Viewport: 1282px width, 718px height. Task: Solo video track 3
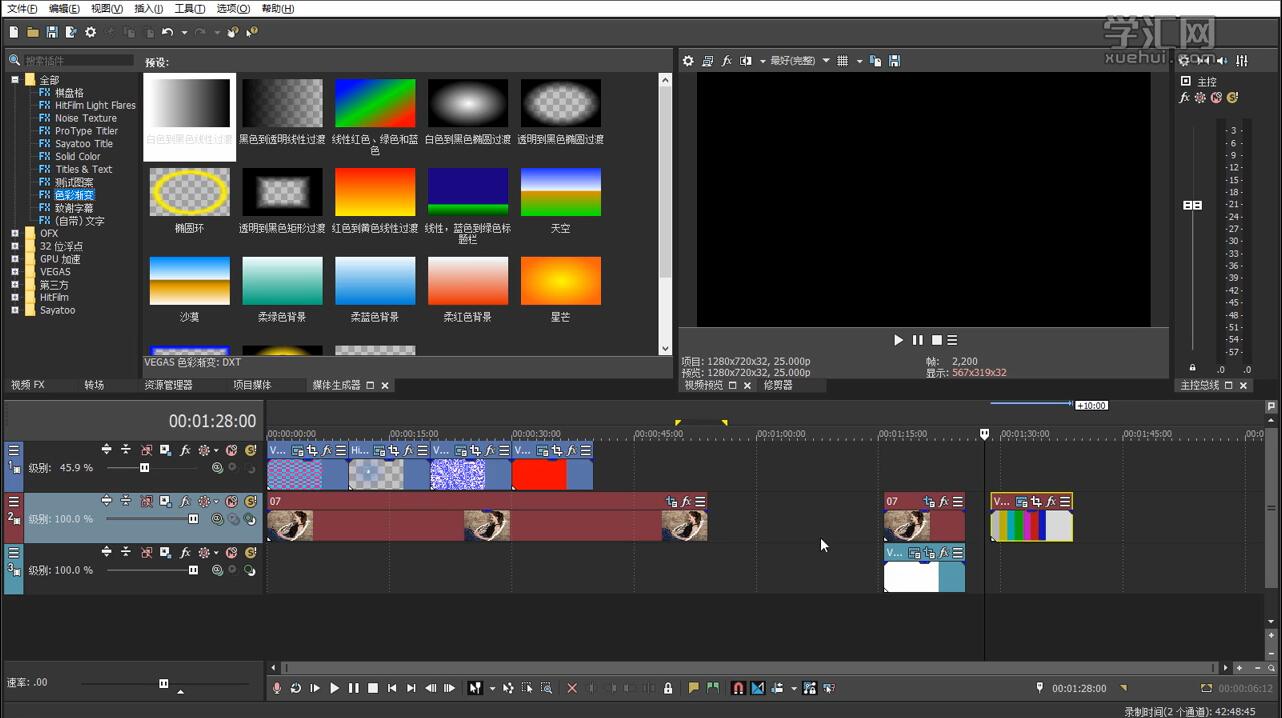[250, 552]
